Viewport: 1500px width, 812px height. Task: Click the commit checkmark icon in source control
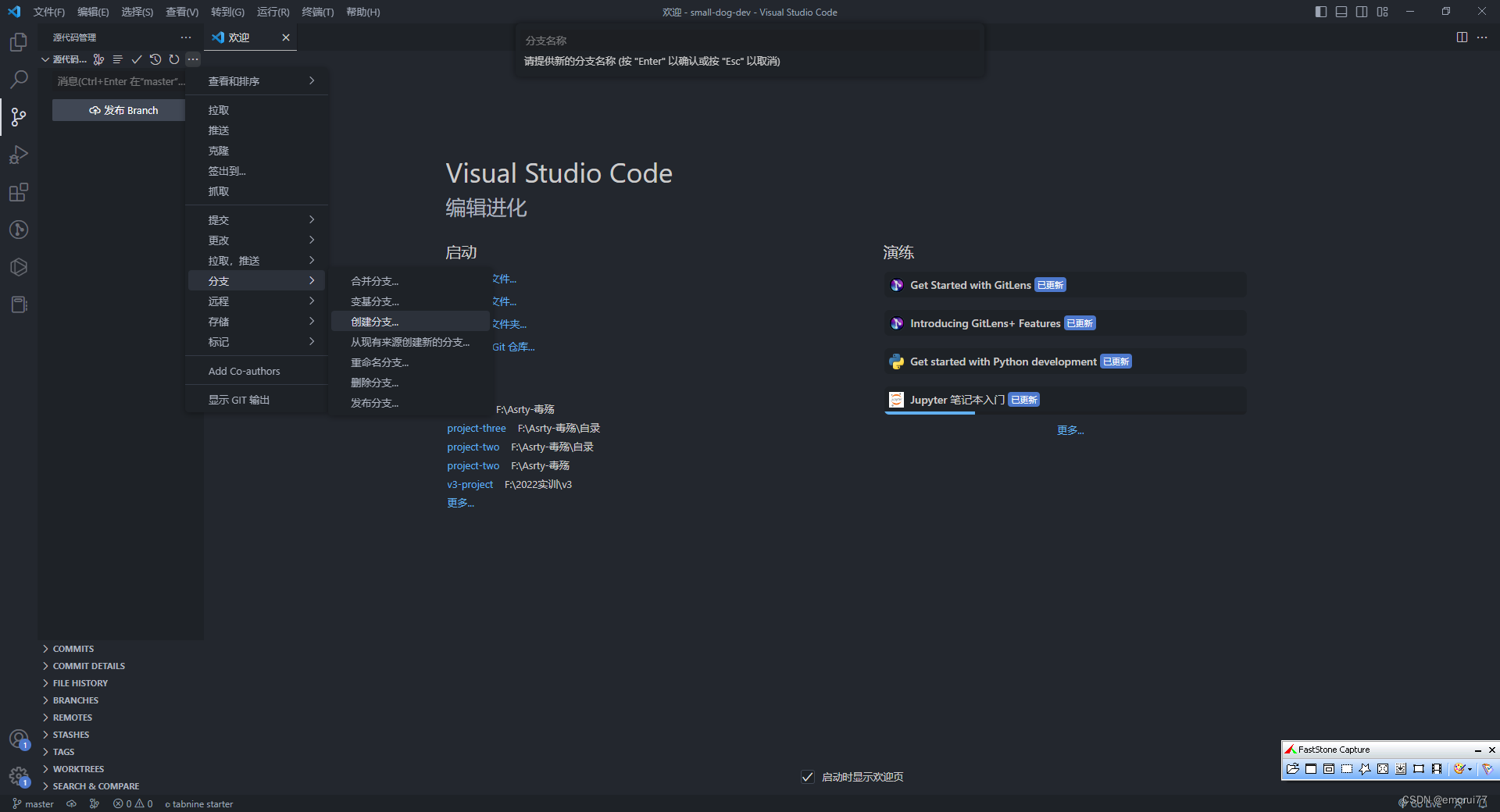coord(137,59)
